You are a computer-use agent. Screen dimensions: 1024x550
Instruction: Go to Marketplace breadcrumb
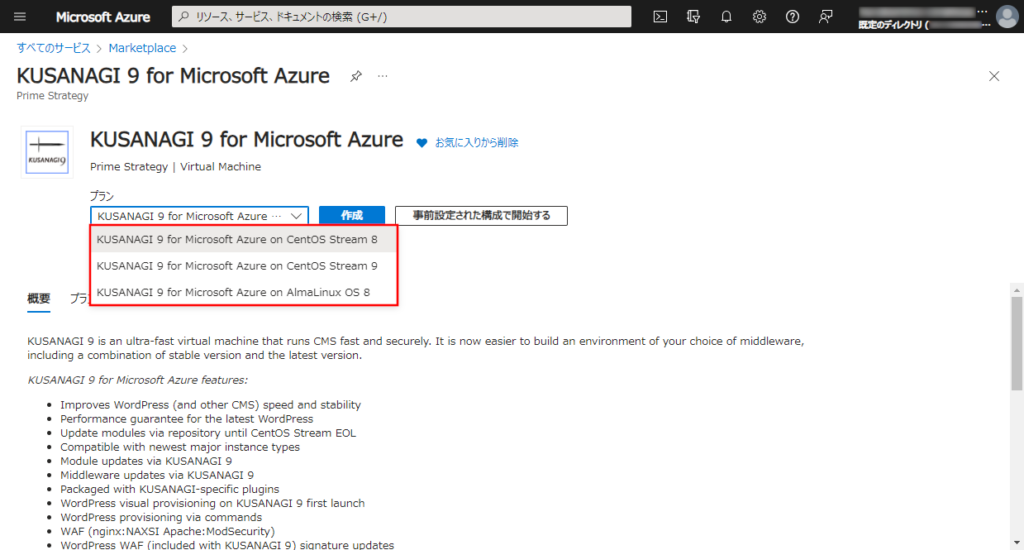point(142,48)
